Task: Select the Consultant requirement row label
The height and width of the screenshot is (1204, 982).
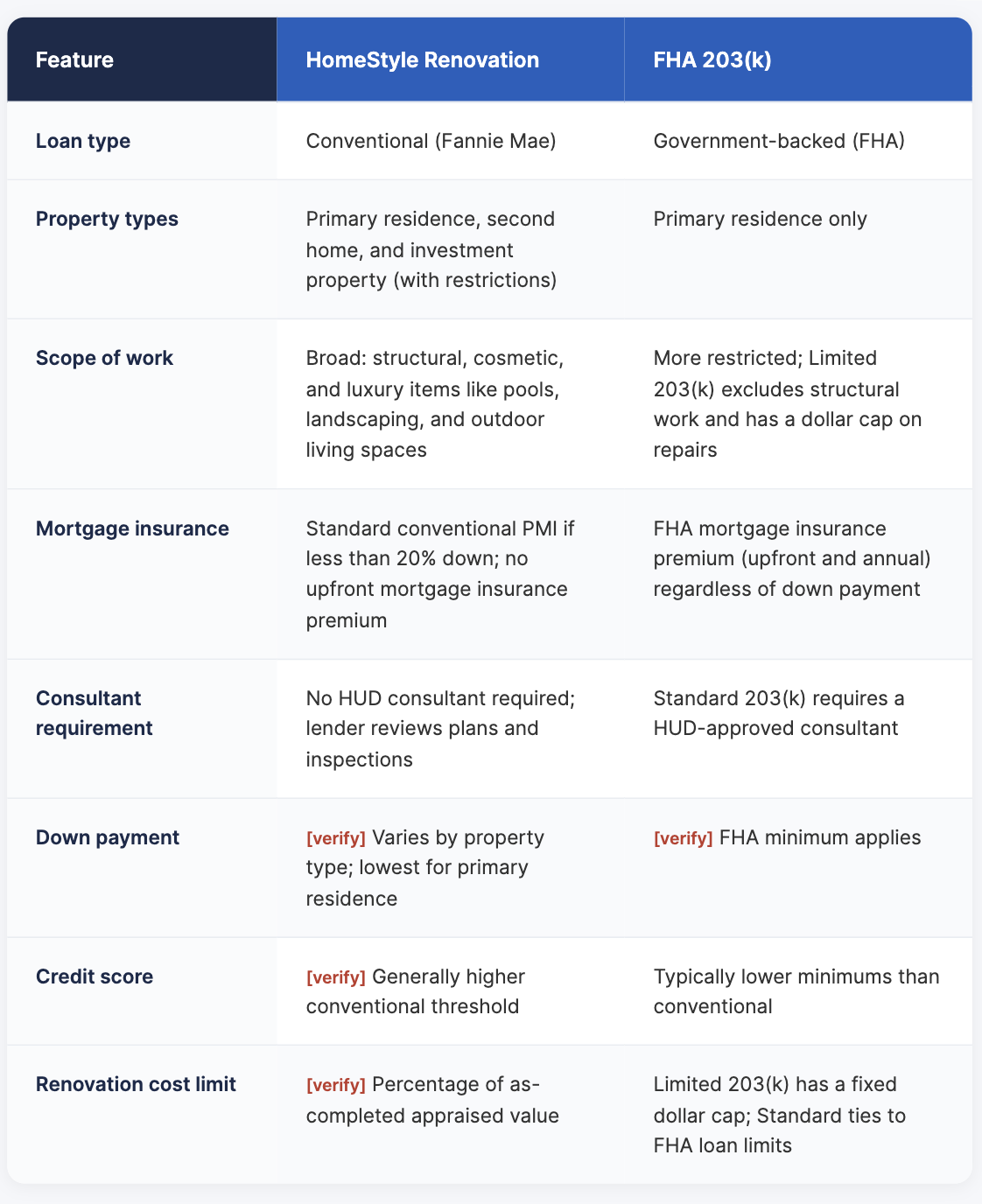Action: pos(95,713)
